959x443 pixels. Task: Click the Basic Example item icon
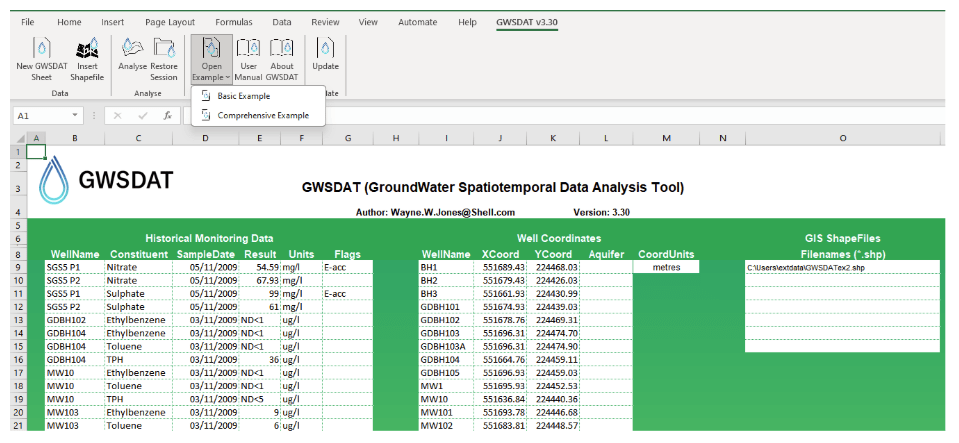(206, 96)
